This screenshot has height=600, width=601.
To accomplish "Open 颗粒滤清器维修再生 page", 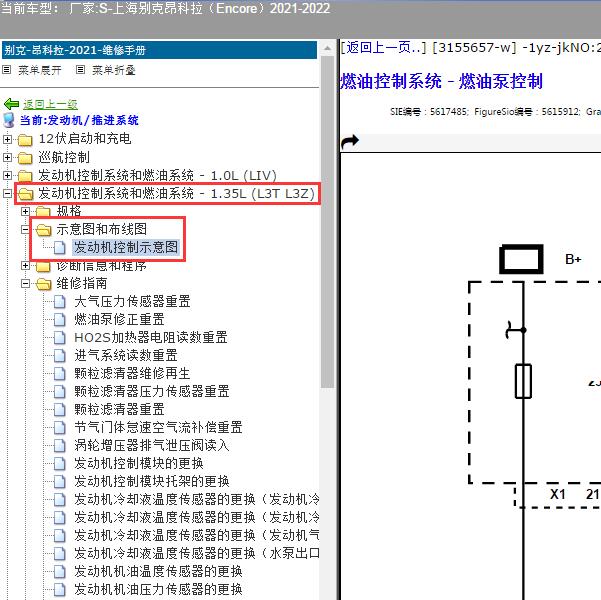I will point(132,373).
